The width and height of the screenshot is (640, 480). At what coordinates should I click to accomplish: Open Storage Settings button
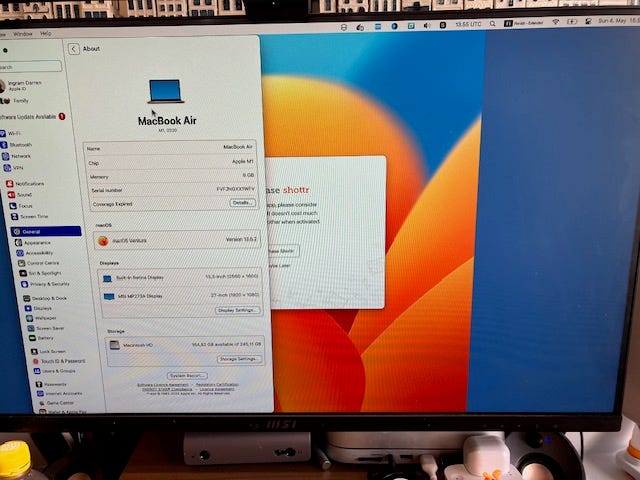click(239, 359)
